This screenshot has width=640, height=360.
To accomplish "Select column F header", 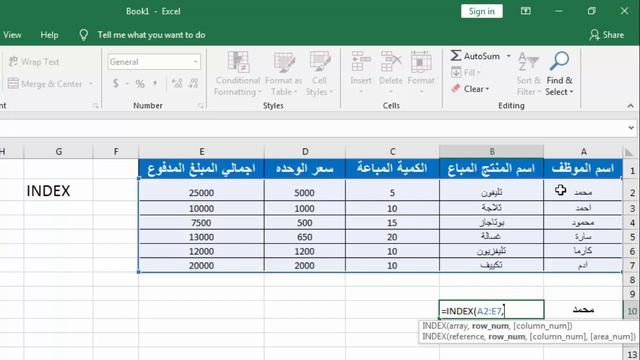I will (116, 151).
